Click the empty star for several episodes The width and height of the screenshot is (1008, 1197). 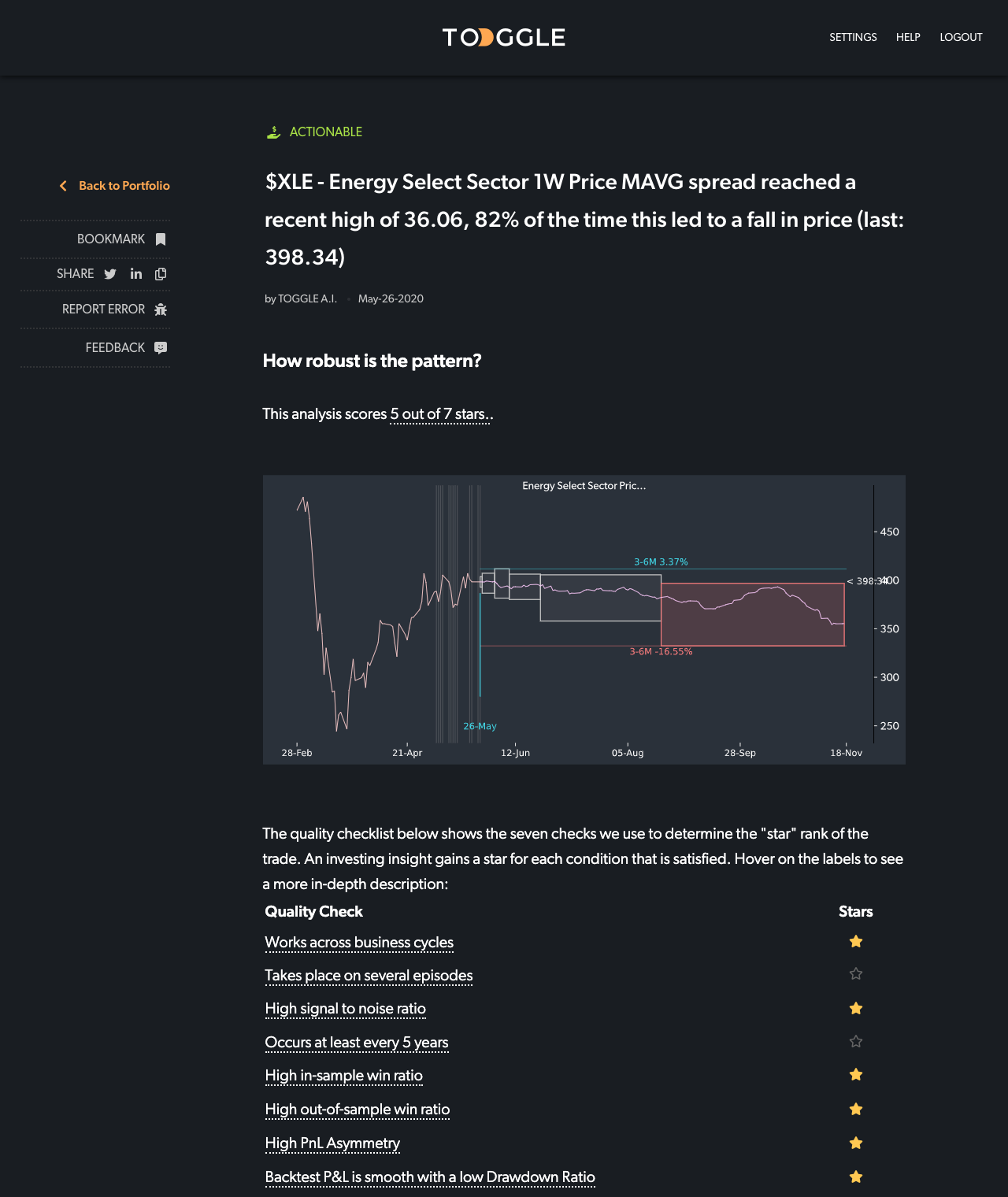coord(856,974)
